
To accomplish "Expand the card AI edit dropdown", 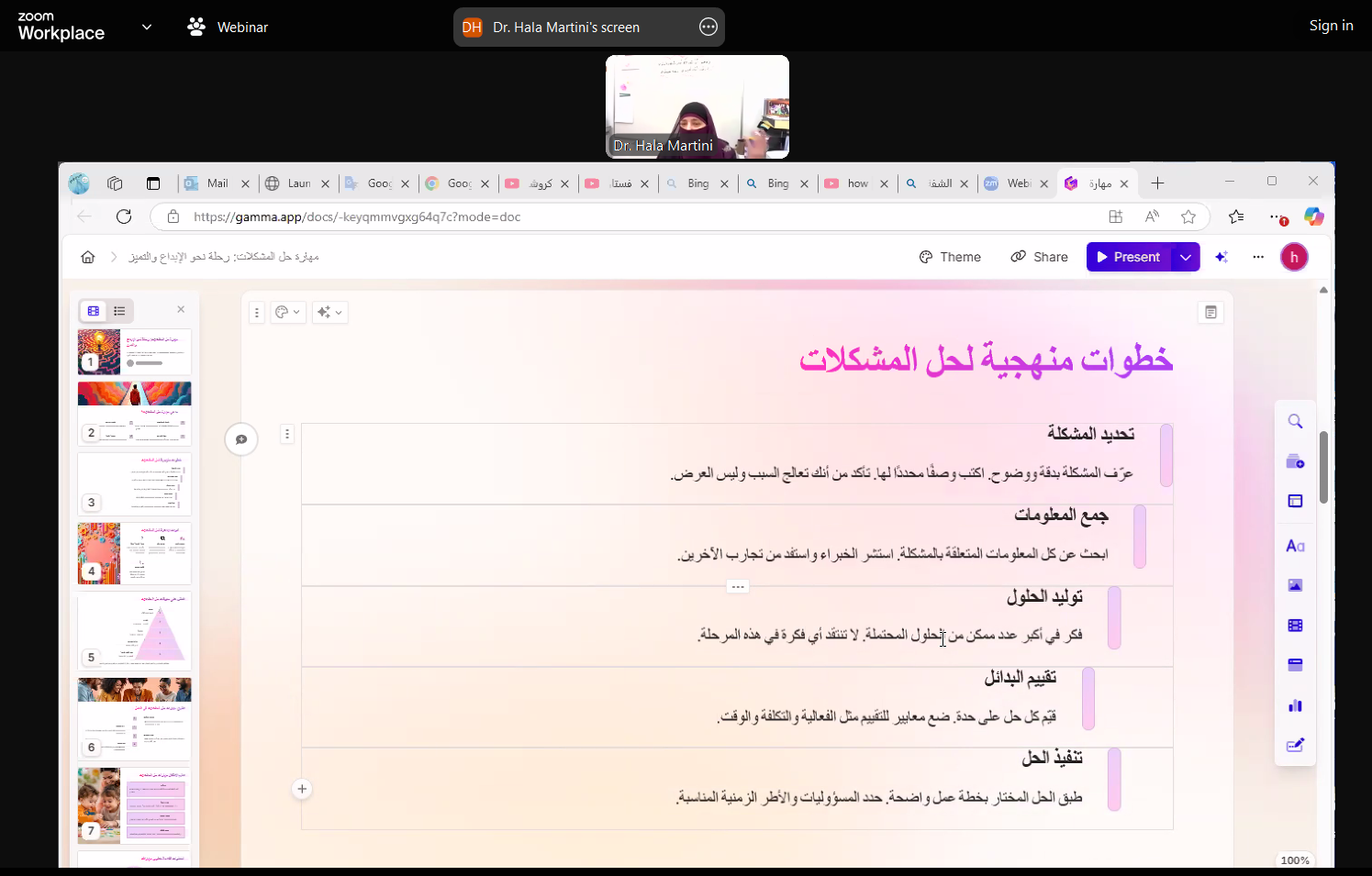I will coord(329,313).
